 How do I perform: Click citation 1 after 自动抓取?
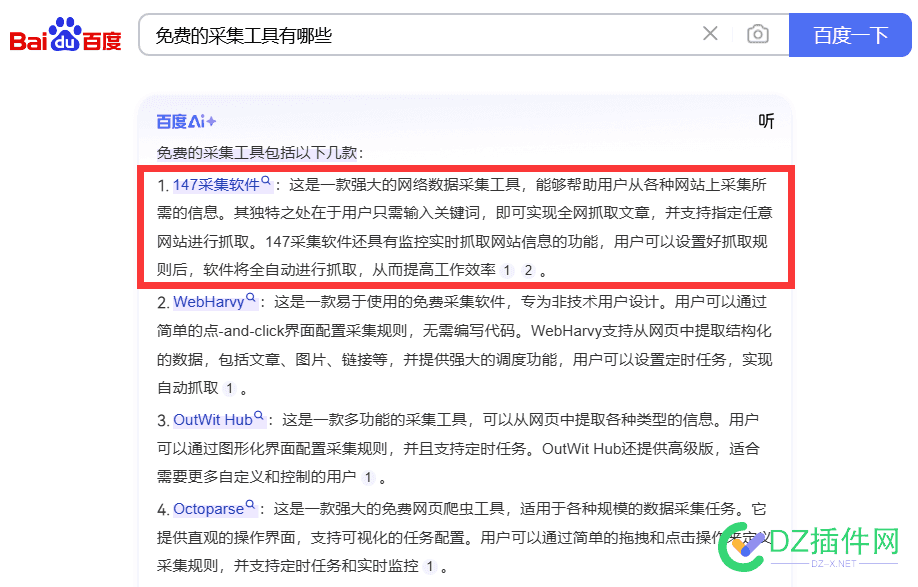[230, 388]
